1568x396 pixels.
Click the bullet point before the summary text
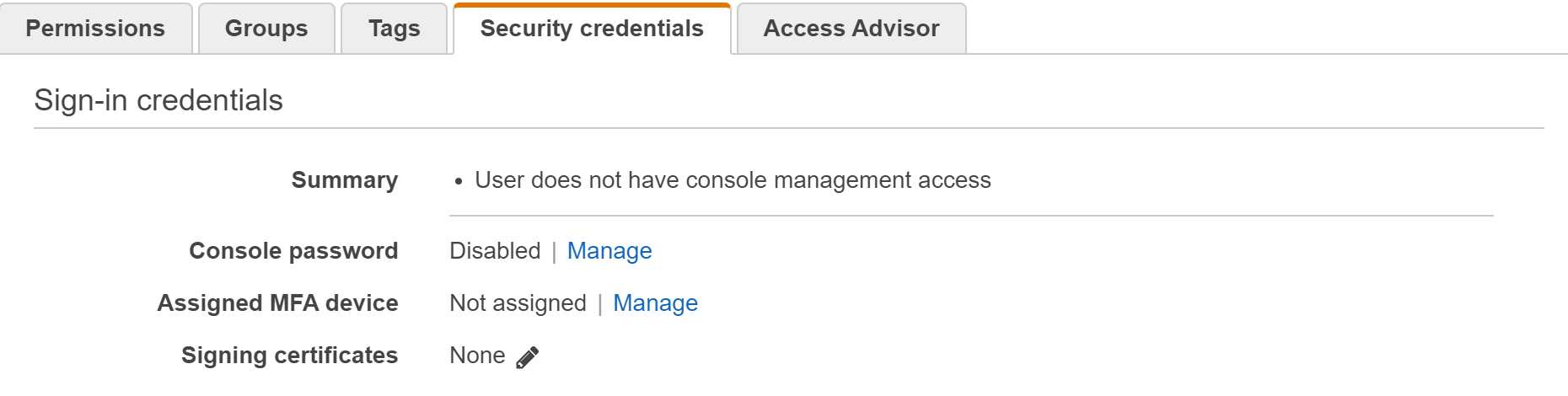click(x=459, y=182)
